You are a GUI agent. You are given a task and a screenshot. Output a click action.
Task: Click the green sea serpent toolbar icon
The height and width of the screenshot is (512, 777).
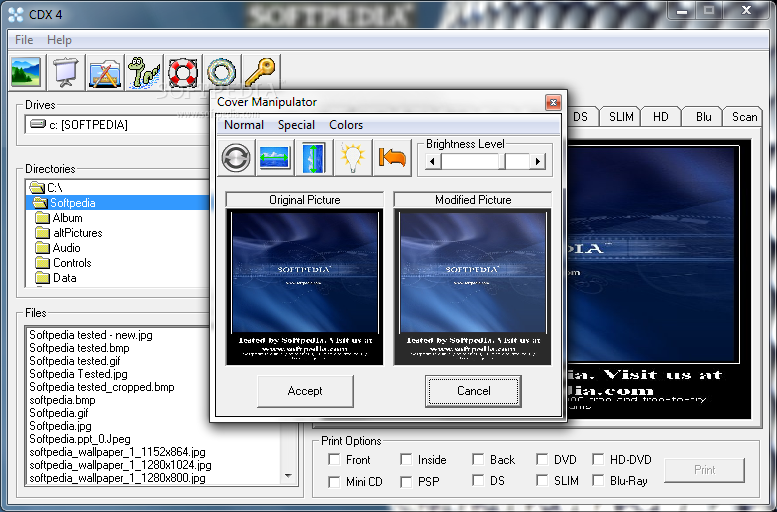tap(144, 72)
